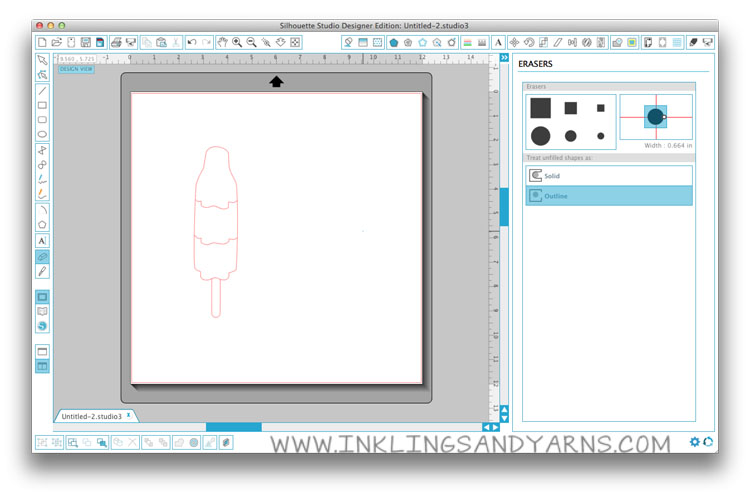Screen dimensions: 750x497
Task: Click the eraser width preview handle
Action: click(x=664, y=117)
